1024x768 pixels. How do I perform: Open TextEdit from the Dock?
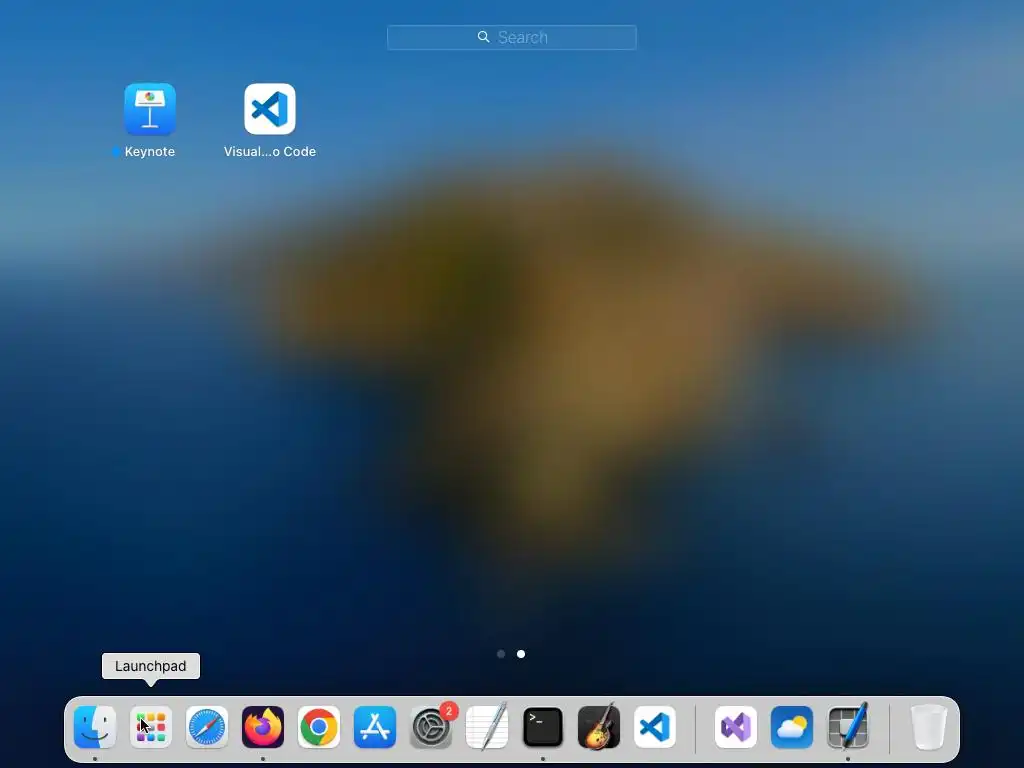pyautogui.click(x=487, y=727)
